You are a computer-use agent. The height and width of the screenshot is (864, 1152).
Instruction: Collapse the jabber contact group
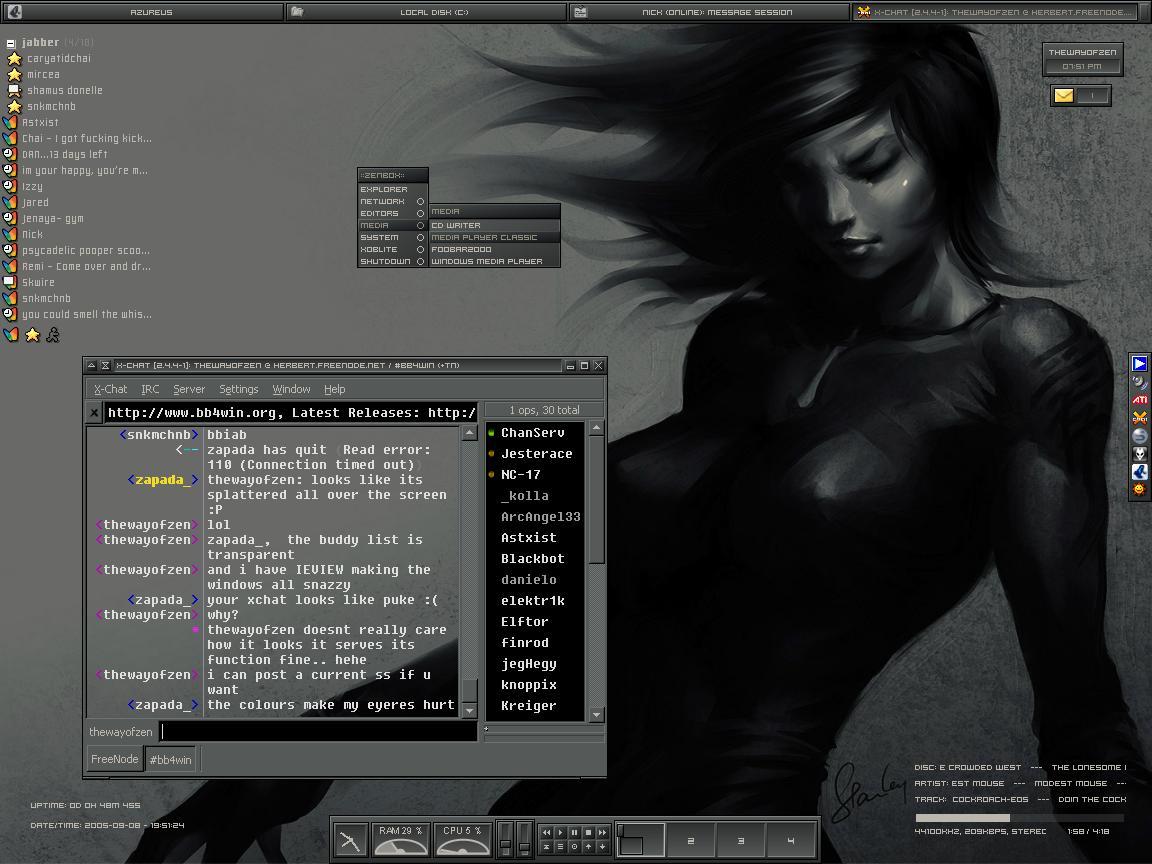11,43
